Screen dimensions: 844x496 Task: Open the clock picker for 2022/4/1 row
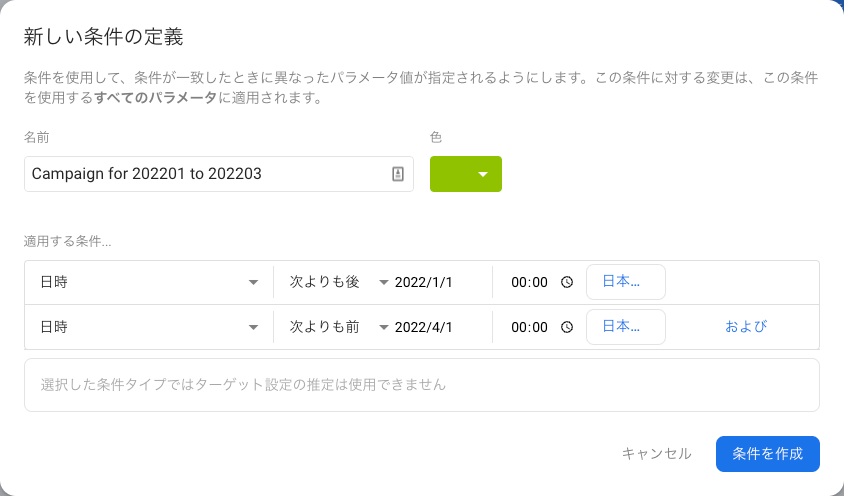pos(567,327)
